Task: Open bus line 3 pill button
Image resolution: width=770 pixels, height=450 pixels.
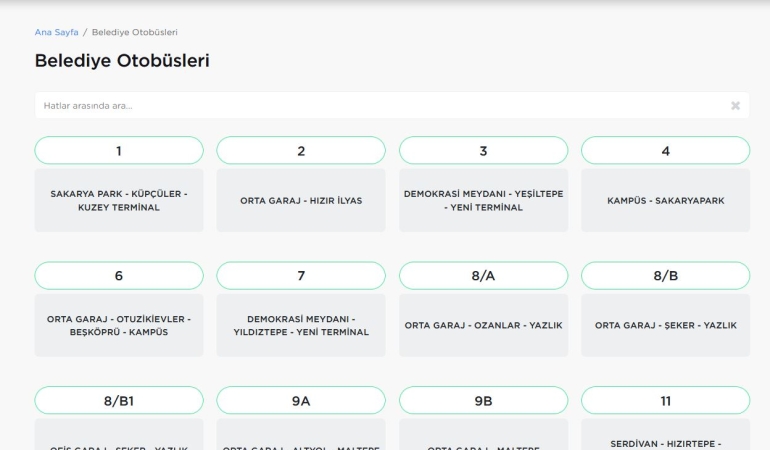Action: pos(483,151)
